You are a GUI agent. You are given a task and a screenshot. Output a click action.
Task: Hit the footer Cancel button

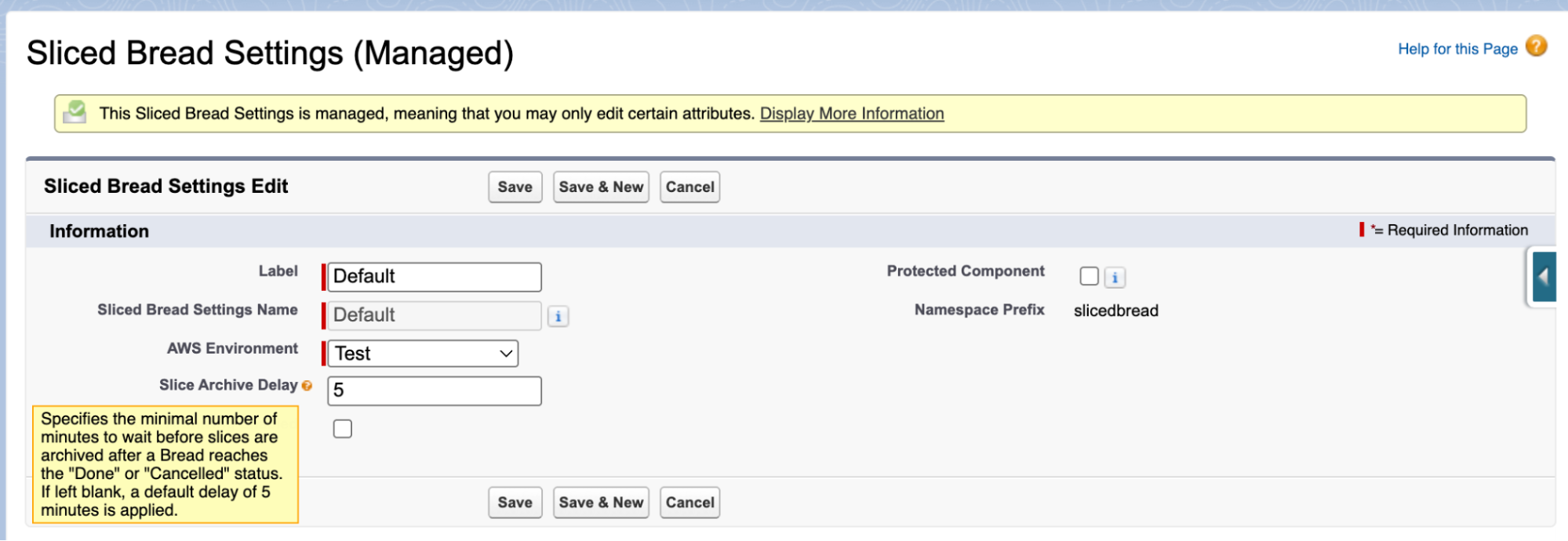click(x=689, y=503)
